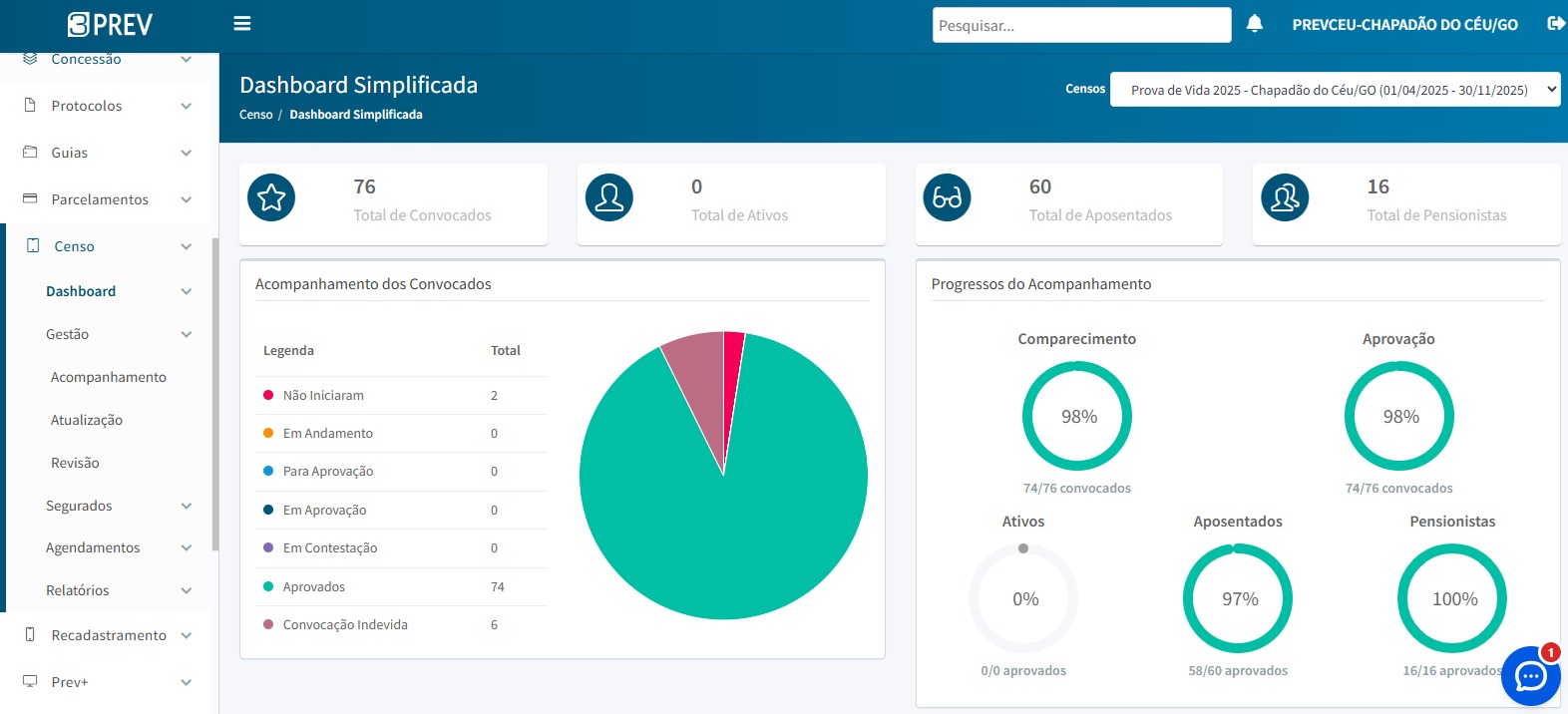Click the Censo breadcrumb link

[255, 115]
